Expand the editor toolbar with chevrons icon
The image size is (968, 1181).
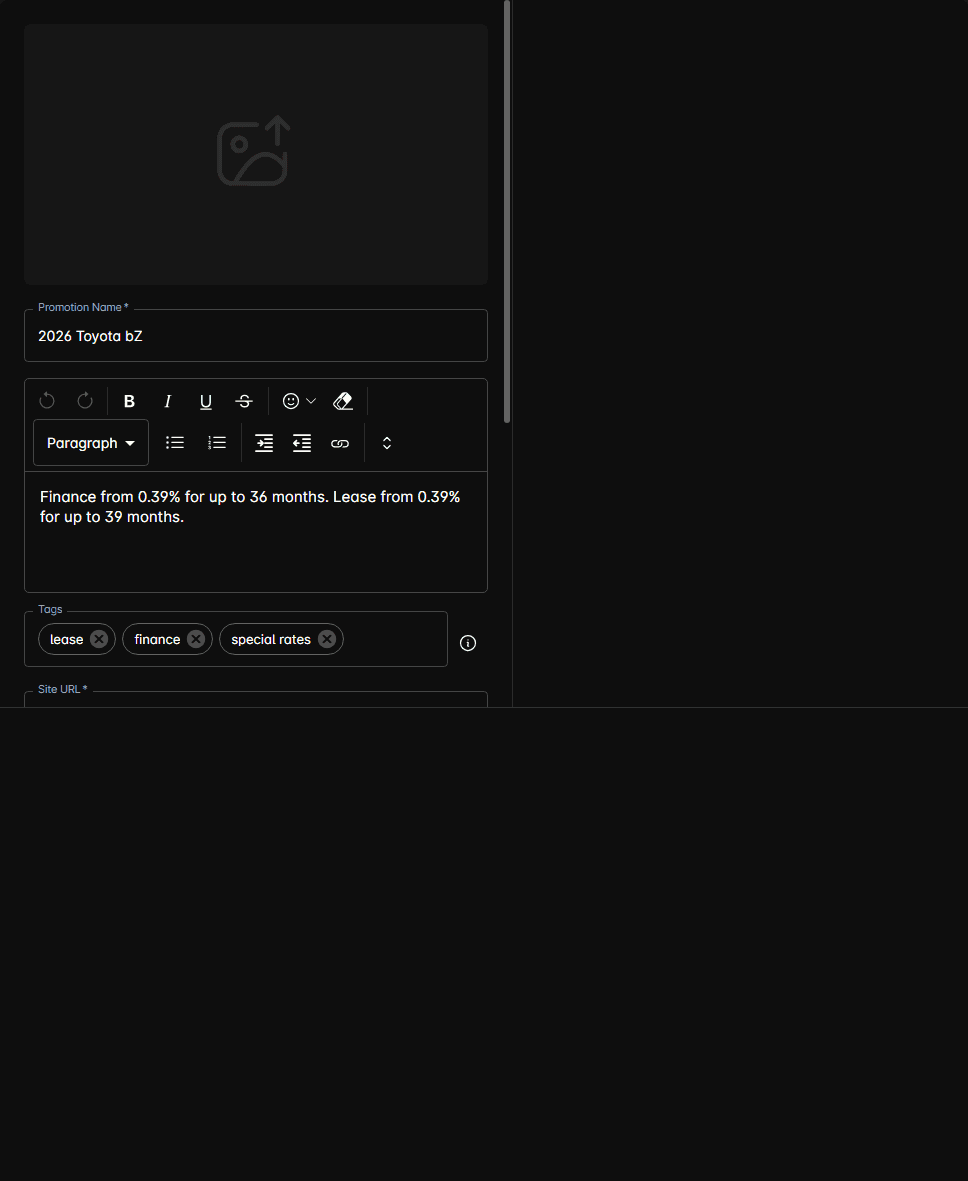386,443
